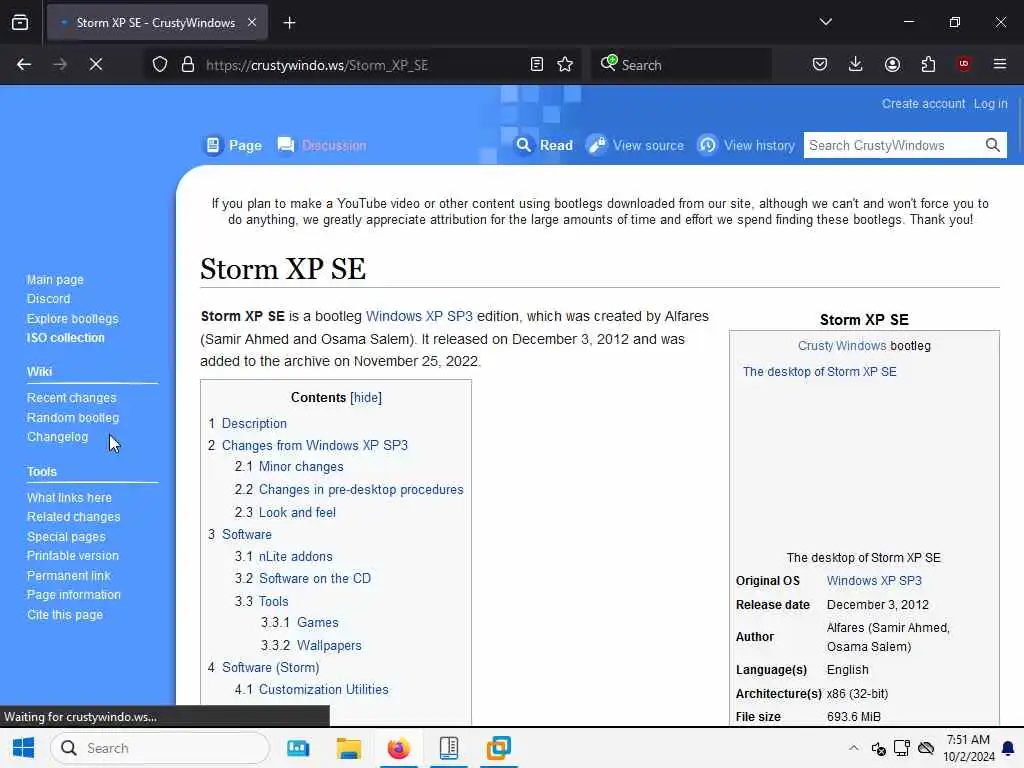Open the Discussion tab
The height and width of the screenshot is (768, 1024).
[322, 145]
